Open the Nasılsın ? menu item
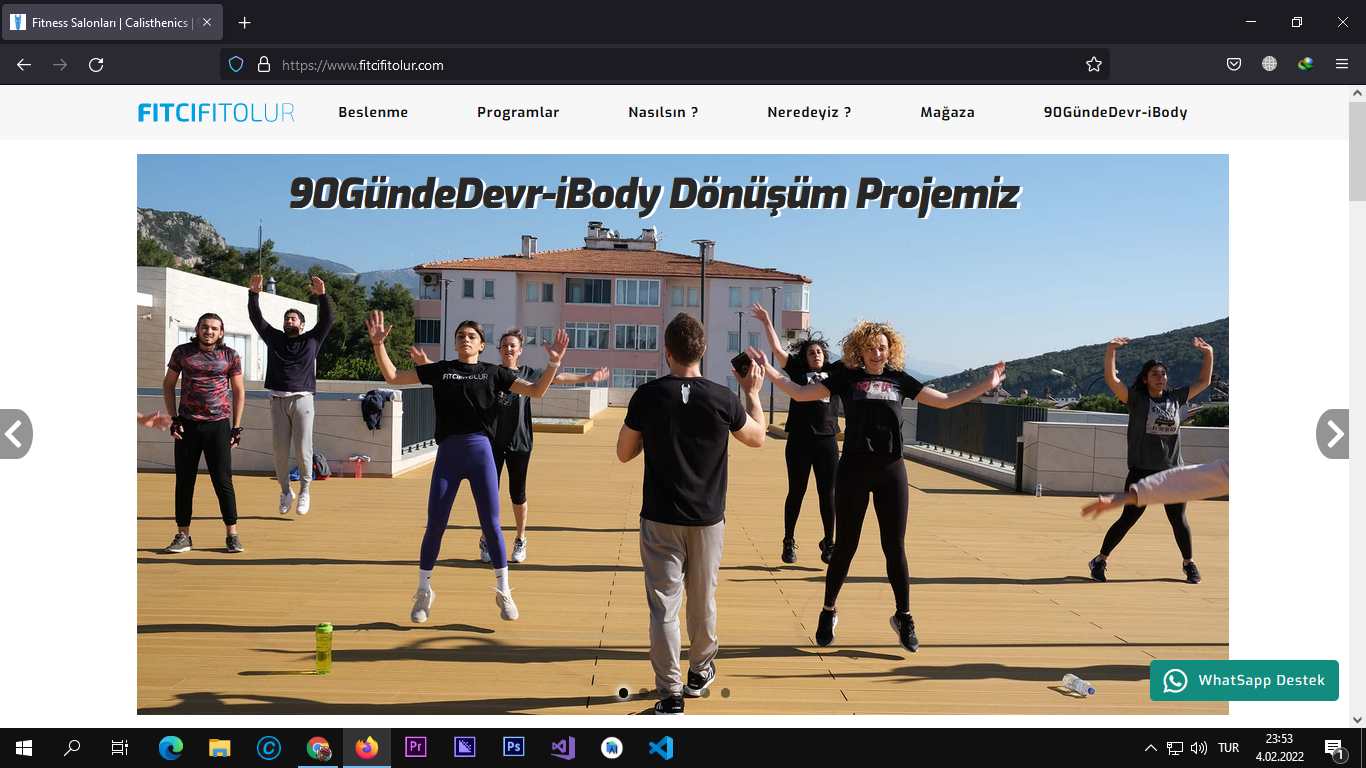1366x768 pixels. tap(663, 112)
